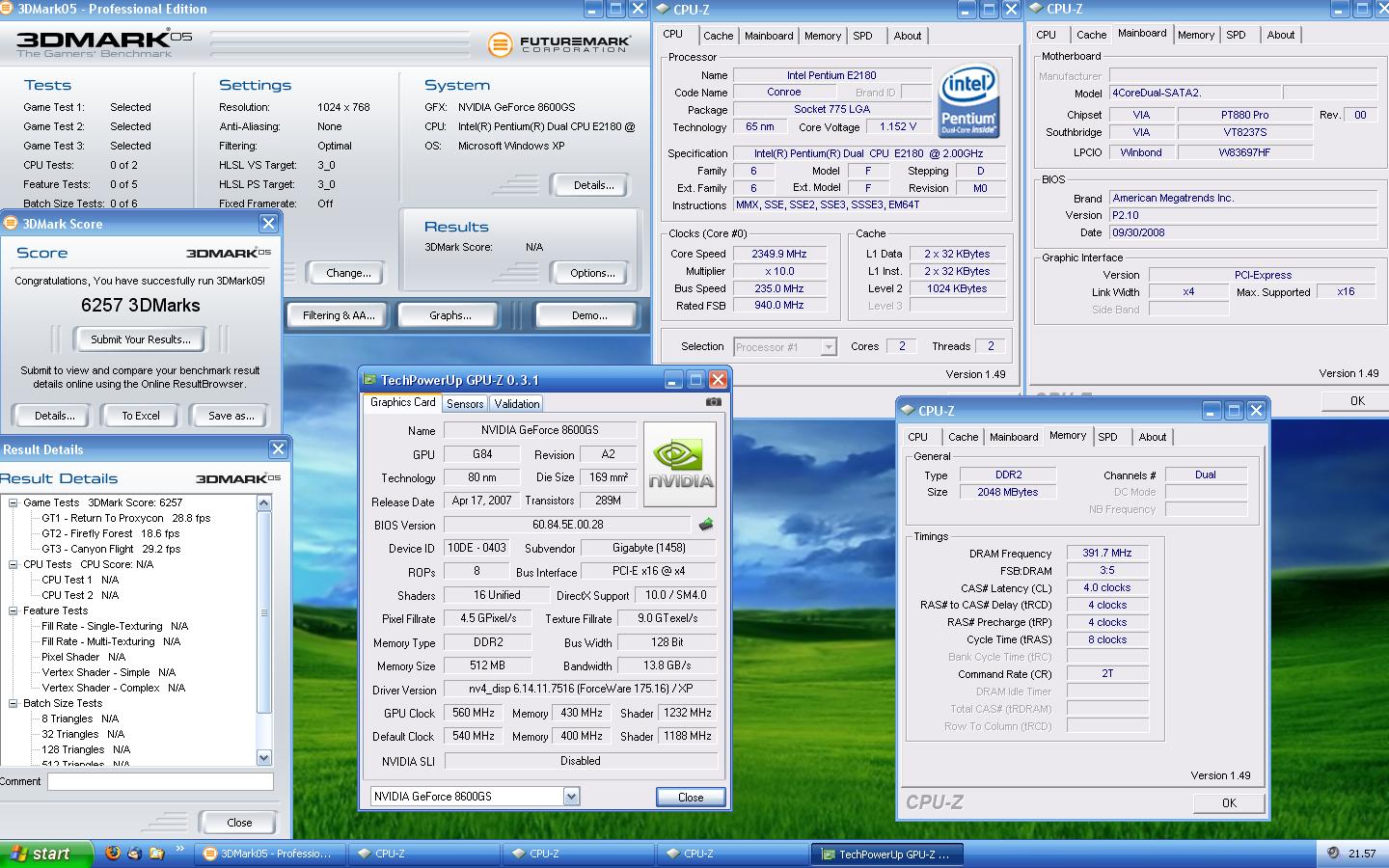The image size is (1389, 868).
Task: Launch Firefox from the quick launch bar
Action: click(x=113, y=853)
